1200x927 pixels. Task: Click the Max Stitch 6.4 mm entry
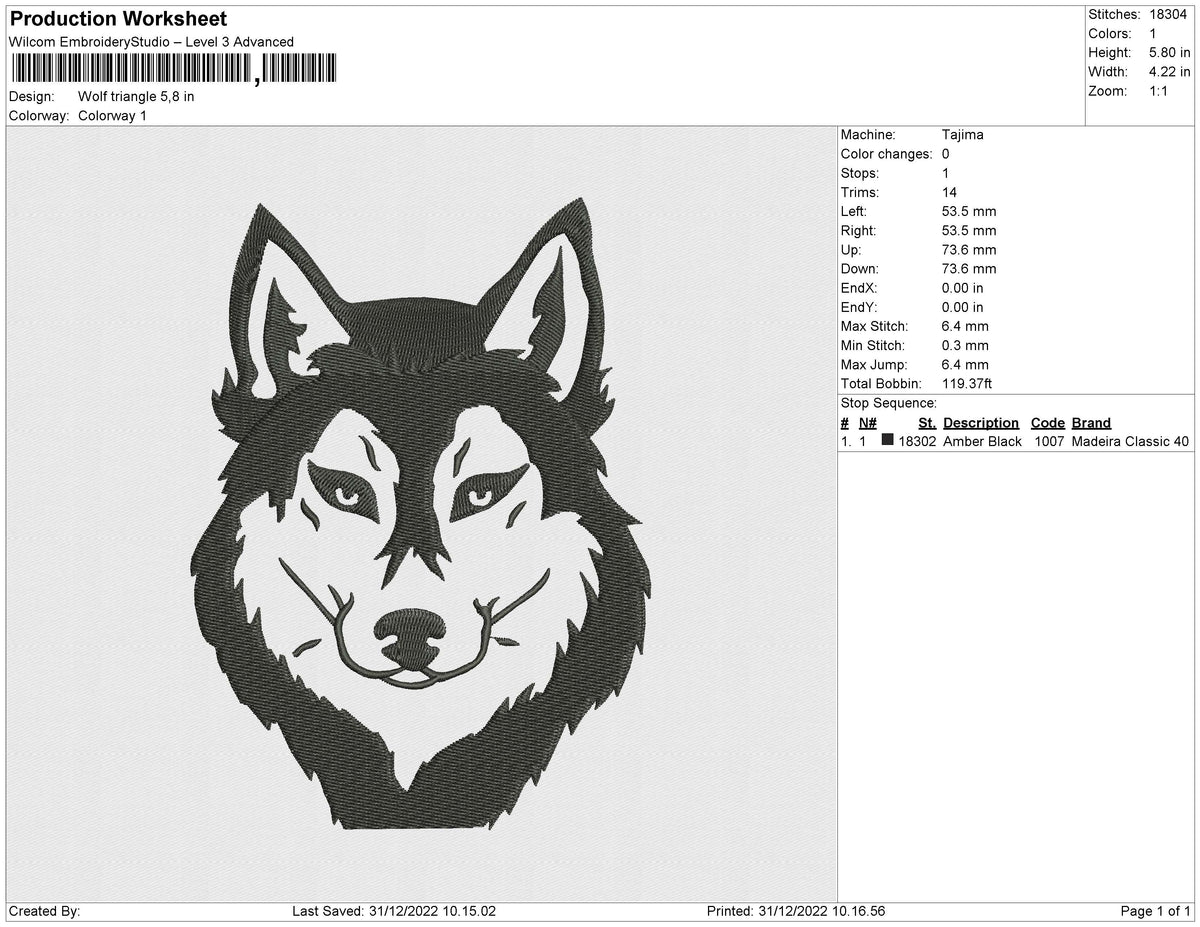965,326
